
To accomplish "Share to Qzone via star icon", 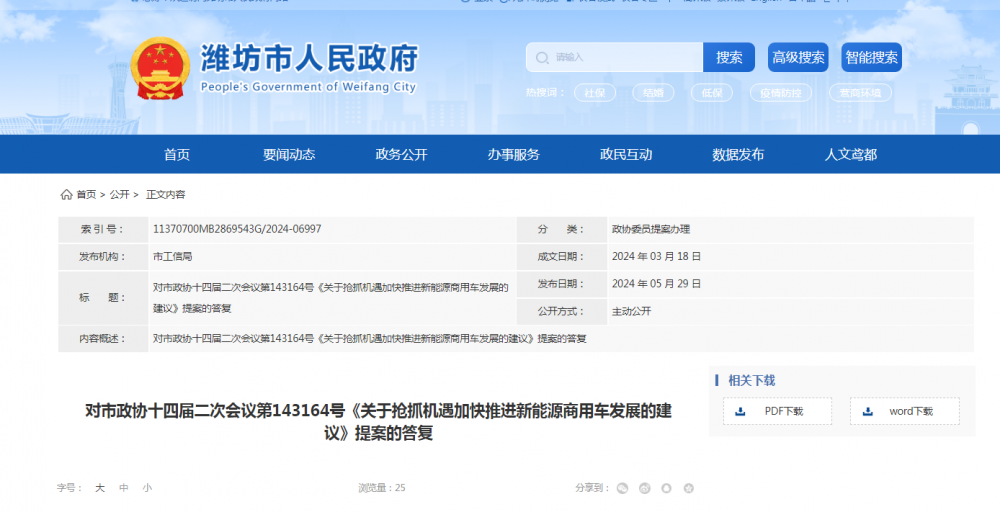I will pos(688,489).
